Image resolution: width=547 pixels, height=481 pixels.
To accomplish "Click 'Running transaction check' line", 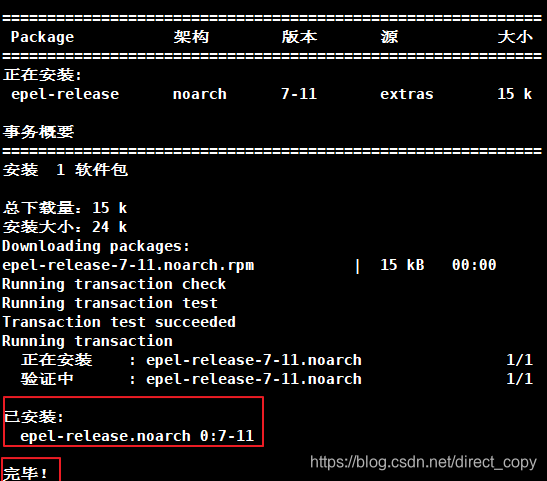I will pos(114,284).
